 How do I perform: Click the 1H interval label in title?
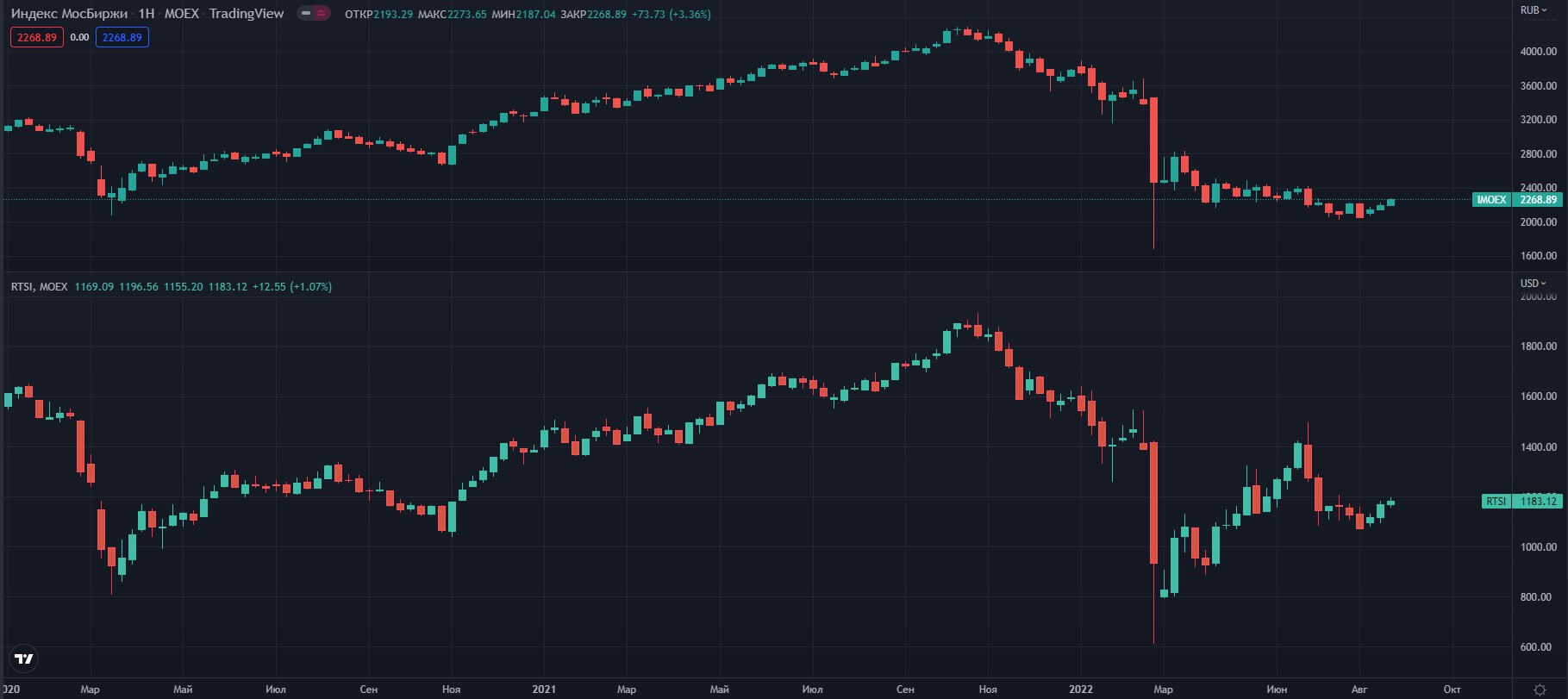tap(147, 14)
